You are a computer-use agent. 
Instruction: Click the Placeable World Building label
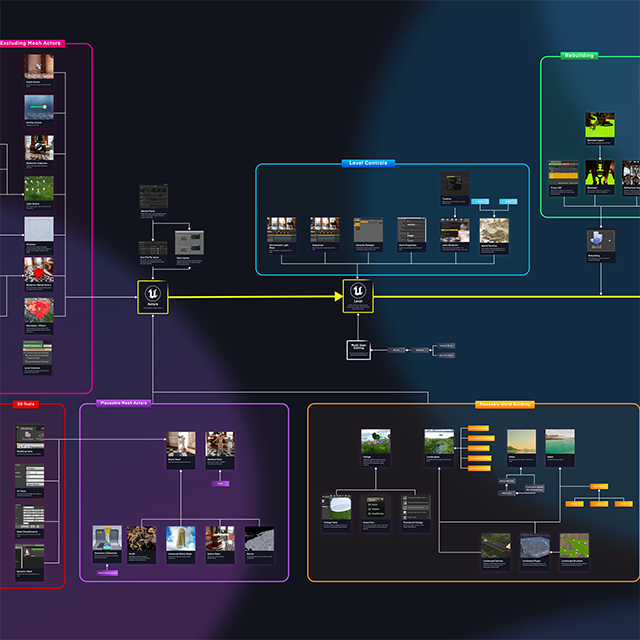coord(505,404)
